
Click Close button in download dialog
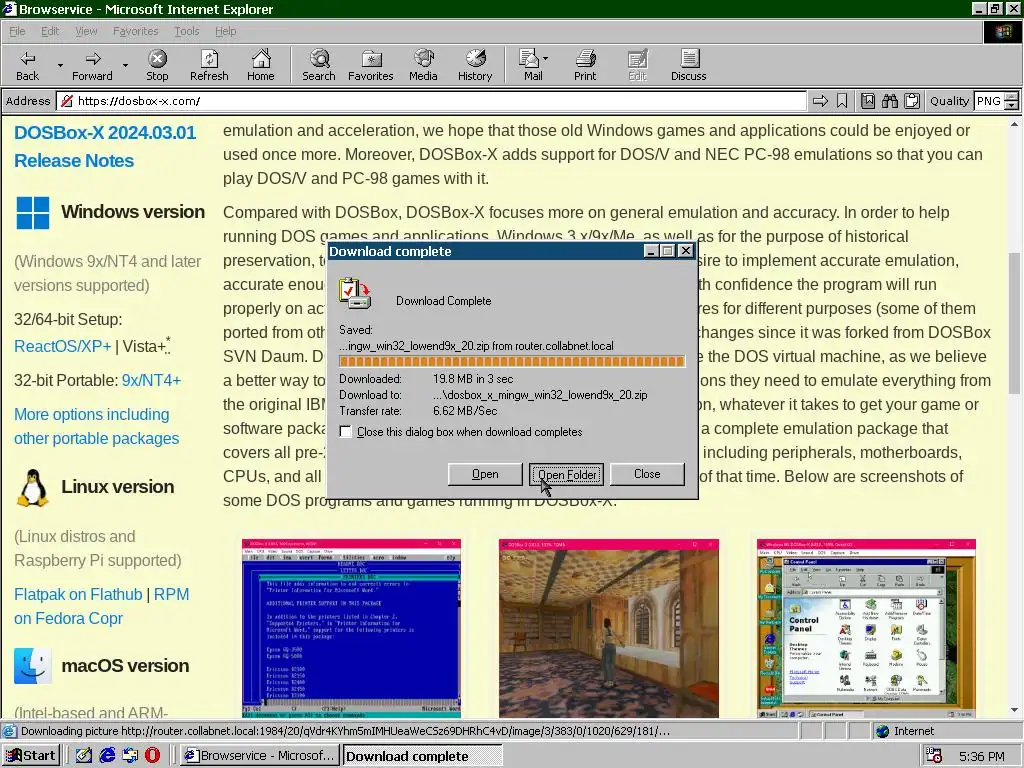[x=647, y=474]
